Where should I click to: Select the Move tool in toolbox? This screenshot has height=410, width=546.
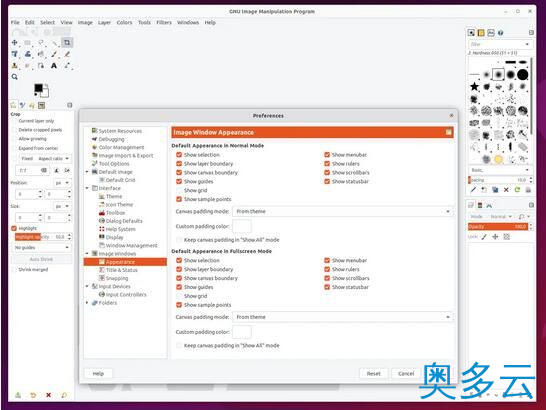tap(15, 42)
